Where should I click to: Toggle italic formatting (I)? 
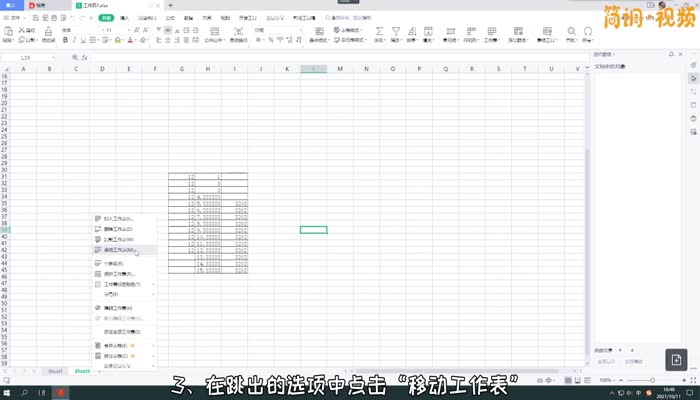74,40
